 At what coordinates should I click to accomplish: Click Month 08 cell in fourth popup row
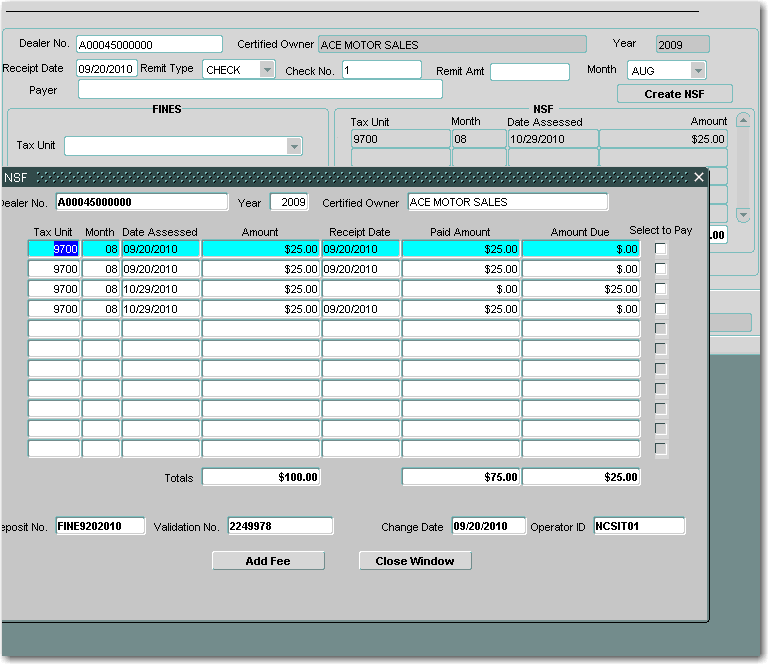tap(101, 309)
